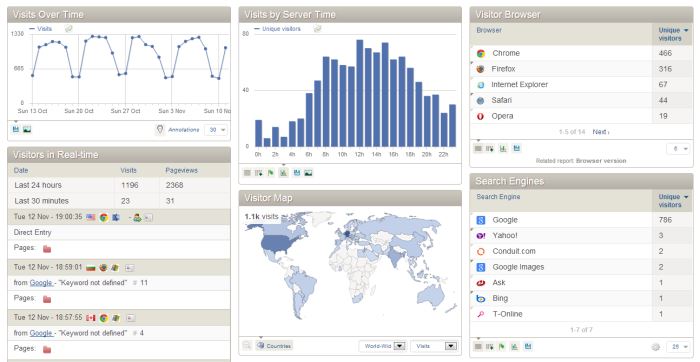Screen dimensions: 700x362
Task: Click the Yahoo! search engine row
Action: coord(582,236)
